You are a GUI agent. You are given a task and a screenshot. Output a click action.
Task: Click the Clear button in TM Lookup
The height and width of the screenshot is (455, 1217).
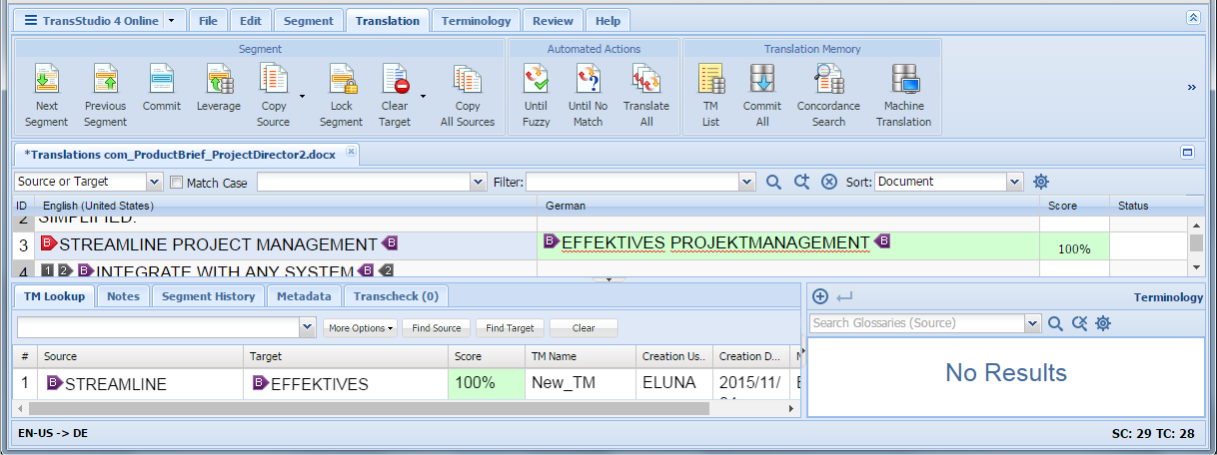click(x=584, y=328)
